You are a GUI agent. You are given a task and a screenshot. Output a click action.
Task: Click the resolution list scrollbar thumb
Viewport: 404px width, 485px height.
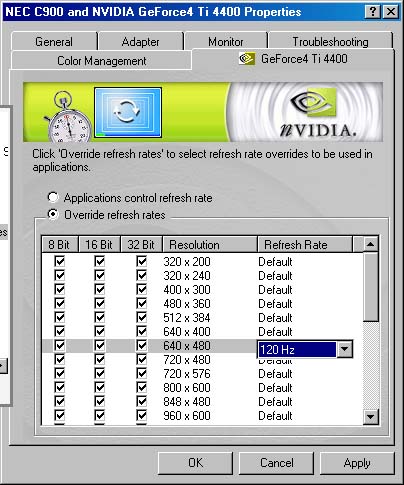coord(370,287)
